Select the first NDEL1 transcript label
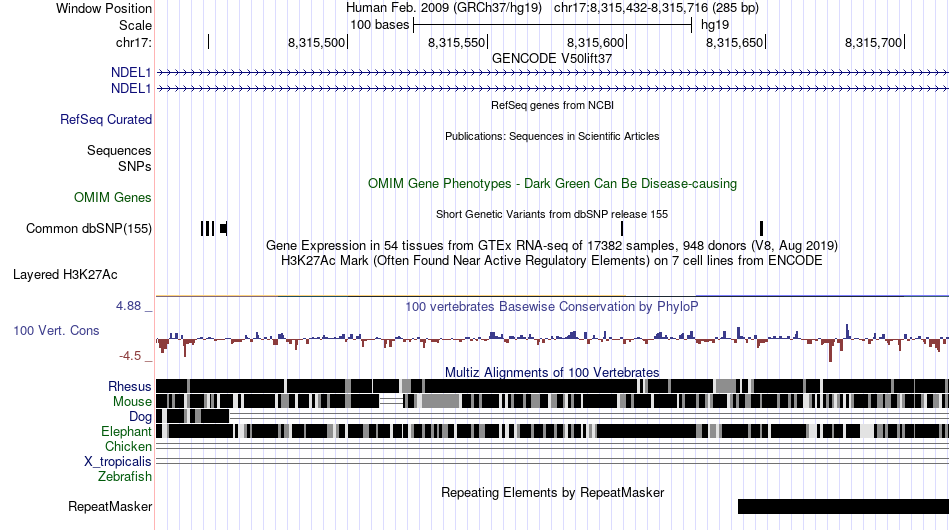The height and width of the screenshot is (530, 950). pos(131,73)
